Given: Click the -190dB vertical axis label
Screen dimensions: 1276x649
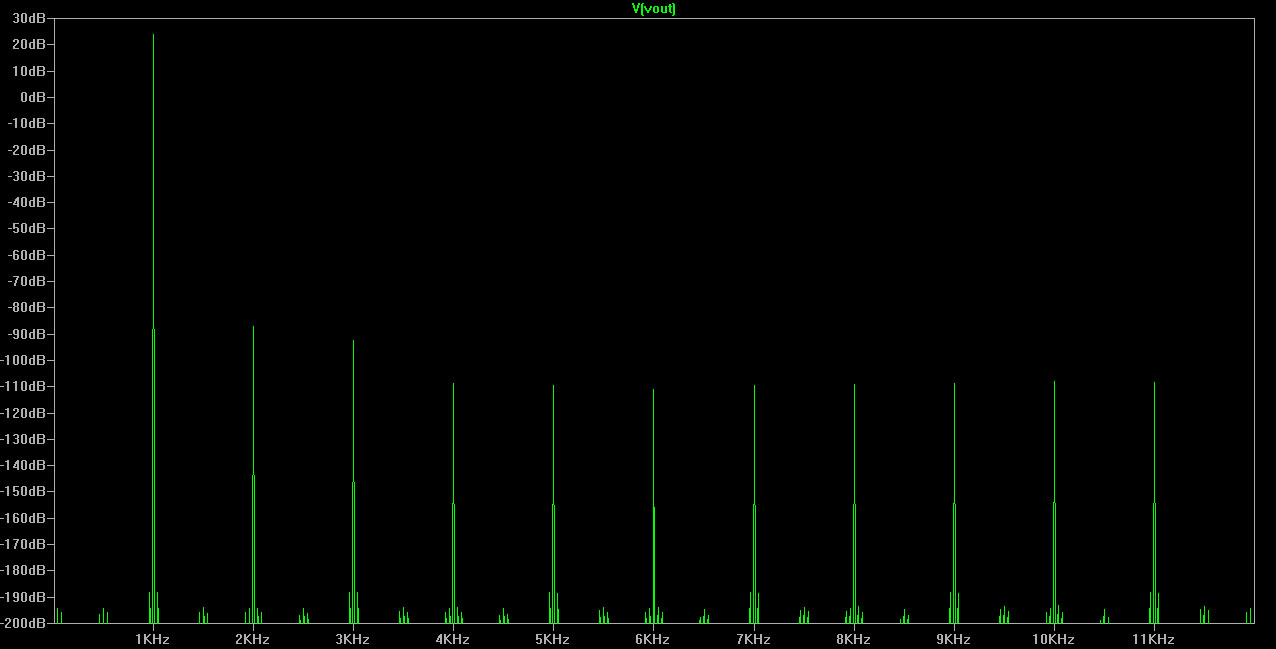Looking at the screenshot, I should coord(24,596).
